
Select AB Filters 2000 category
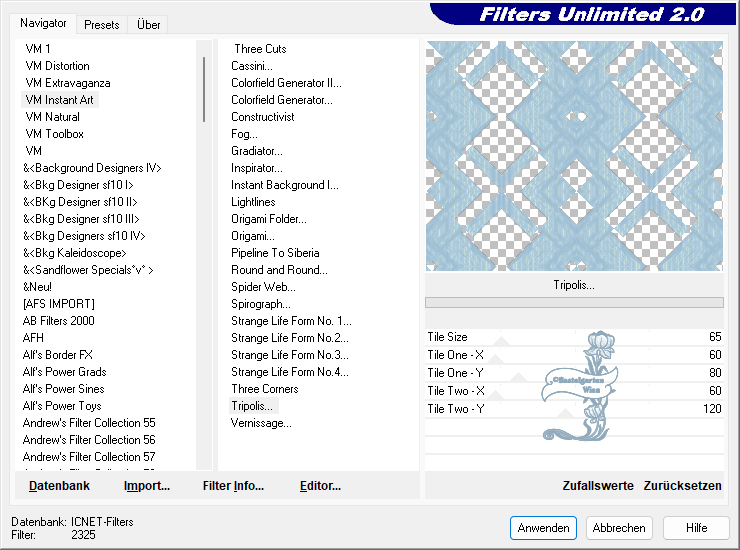[59, 321]
